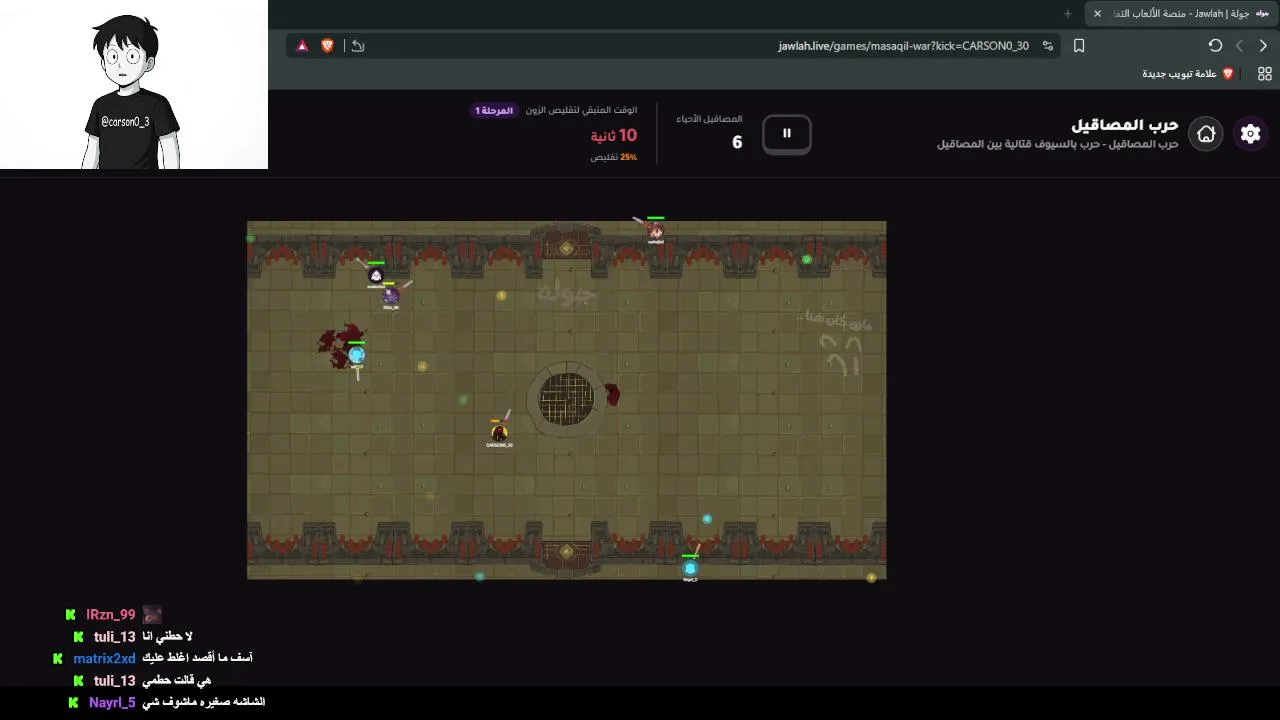Close the Jawlah browser tab

[x=1097, y=14]
